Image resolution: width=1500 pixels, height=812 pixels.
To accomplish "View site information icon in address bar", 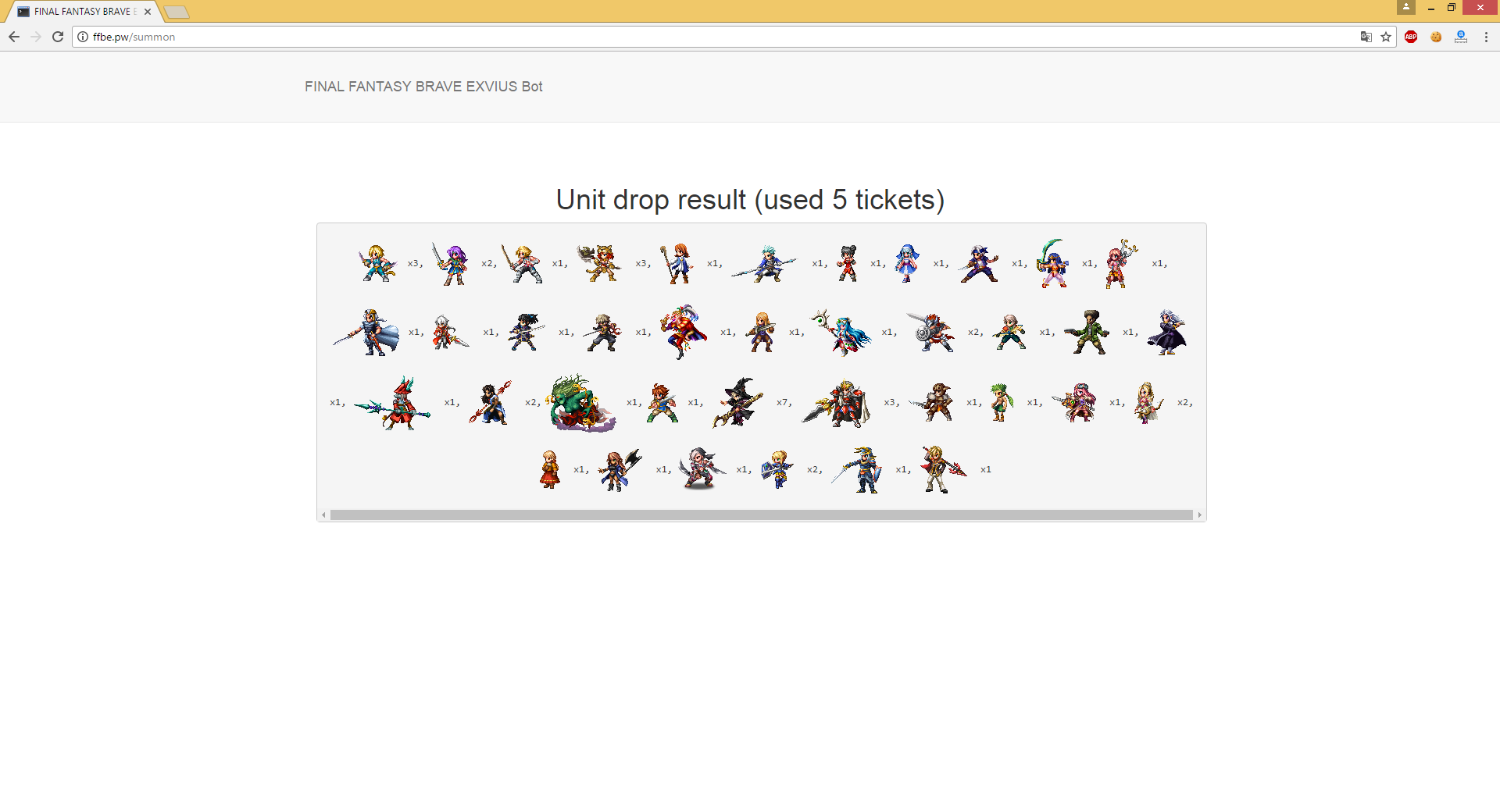I will click(83, 37).
